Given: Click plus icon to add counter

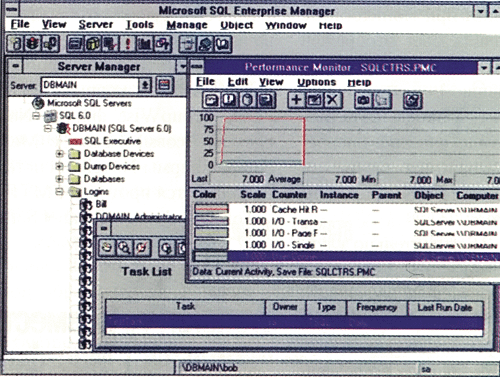Looking at the screenshot, I should pos(296,100).
